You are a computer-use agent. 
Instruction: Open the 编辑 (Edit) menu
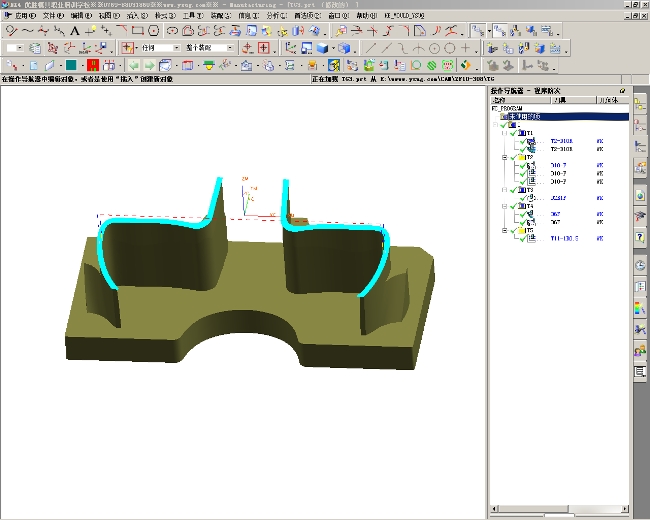(83, 16)
